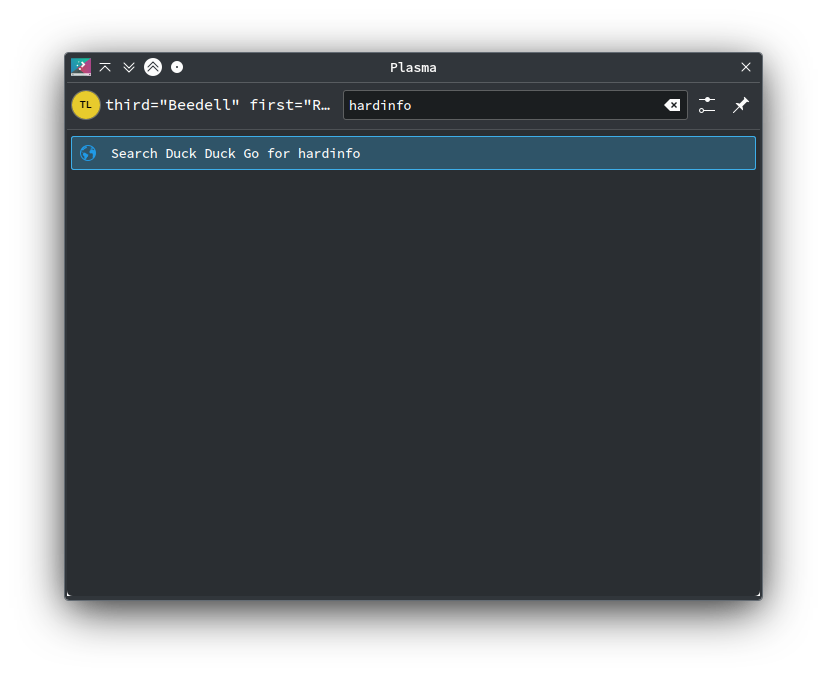Open the configure sliders icon
This screenshot has height=677, width=827.
(707, 105)
